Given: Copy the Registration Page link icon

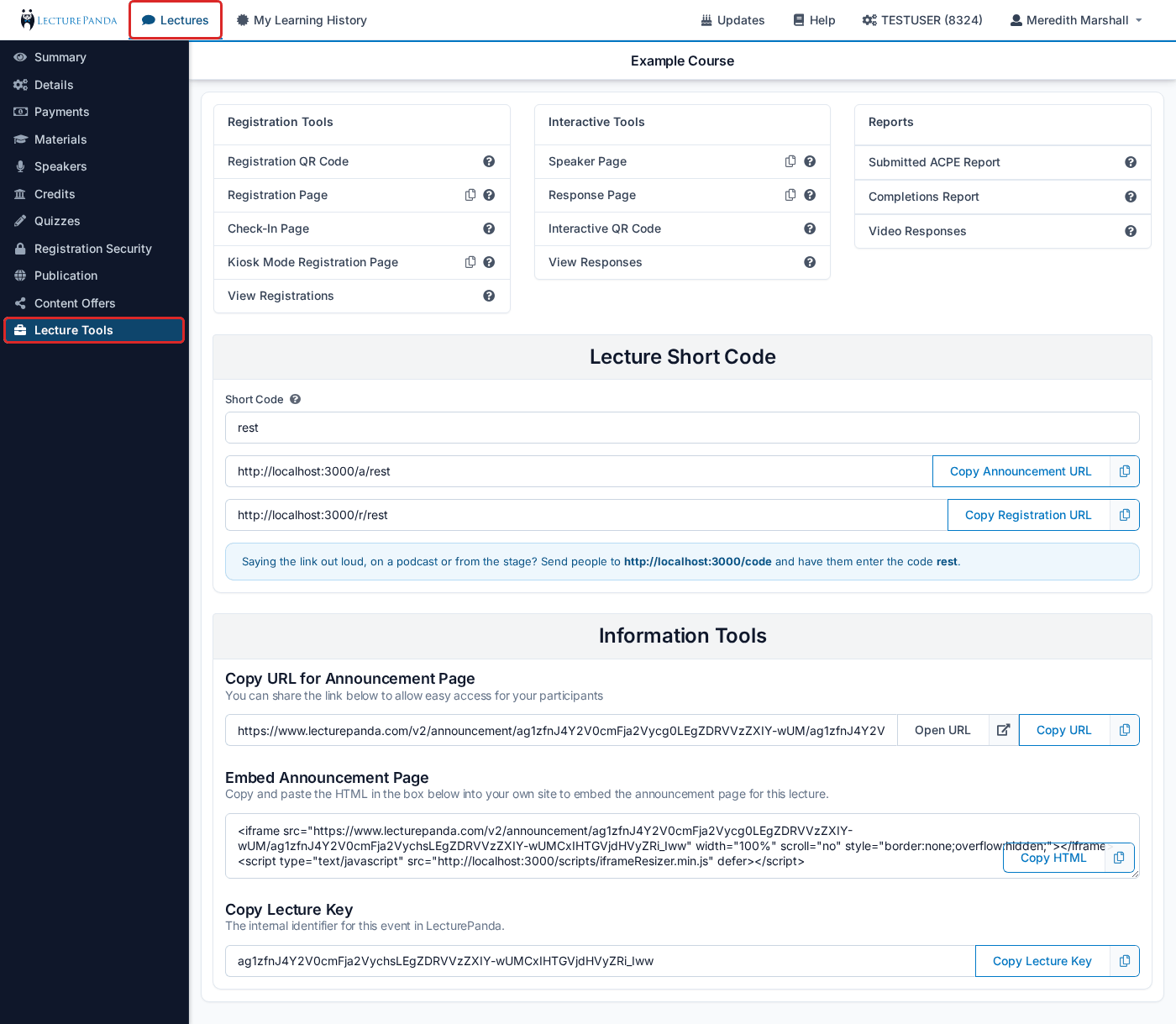Looking at the screenshot, I should (x=470, y=195).
